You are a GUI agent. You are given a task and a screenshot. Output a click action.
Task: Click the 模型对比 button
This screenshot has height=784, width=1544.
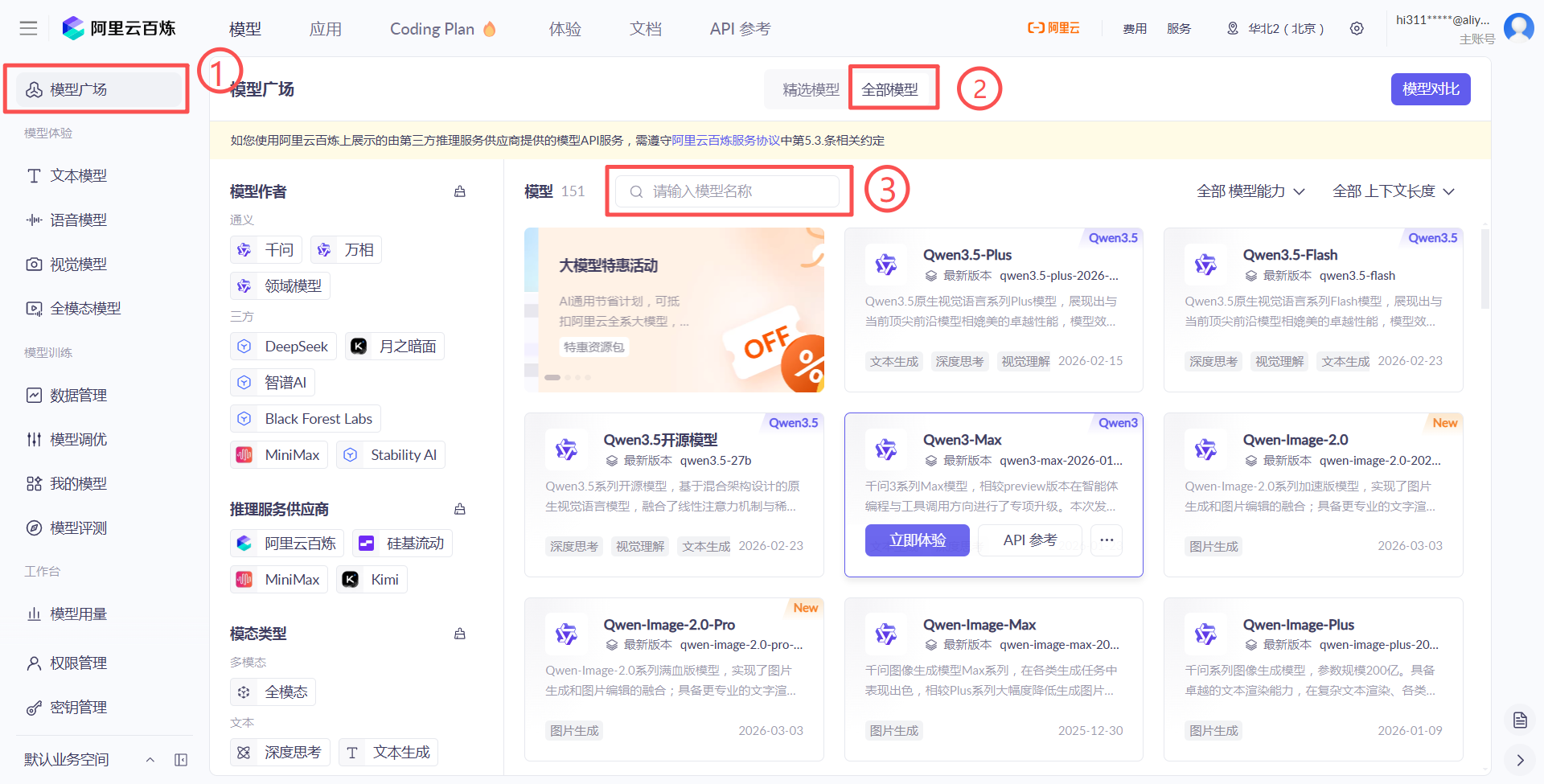tap(1430, 89)
